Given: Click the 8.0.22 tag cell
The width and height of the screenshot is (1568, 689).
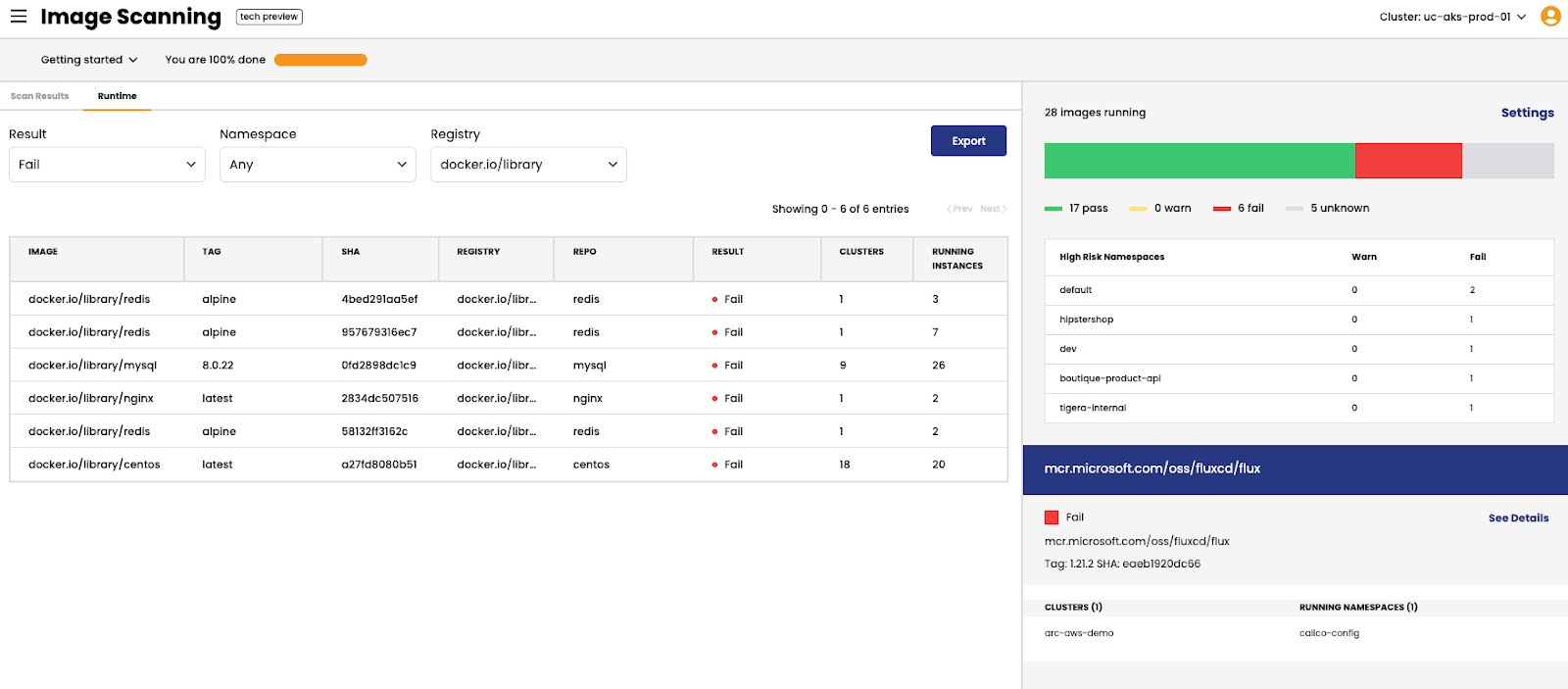Looking at the screenshot, I should 219,366.
